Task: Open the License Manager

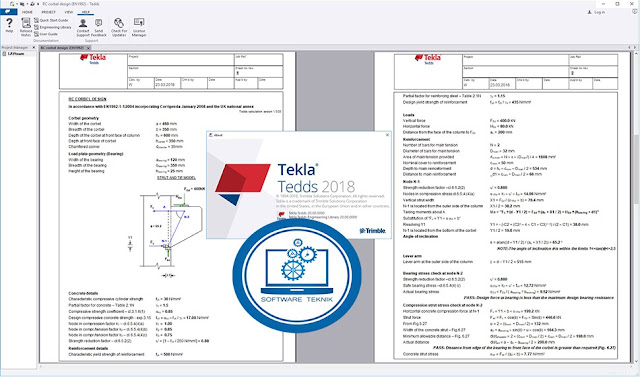Action: click(x=139, y=27)
